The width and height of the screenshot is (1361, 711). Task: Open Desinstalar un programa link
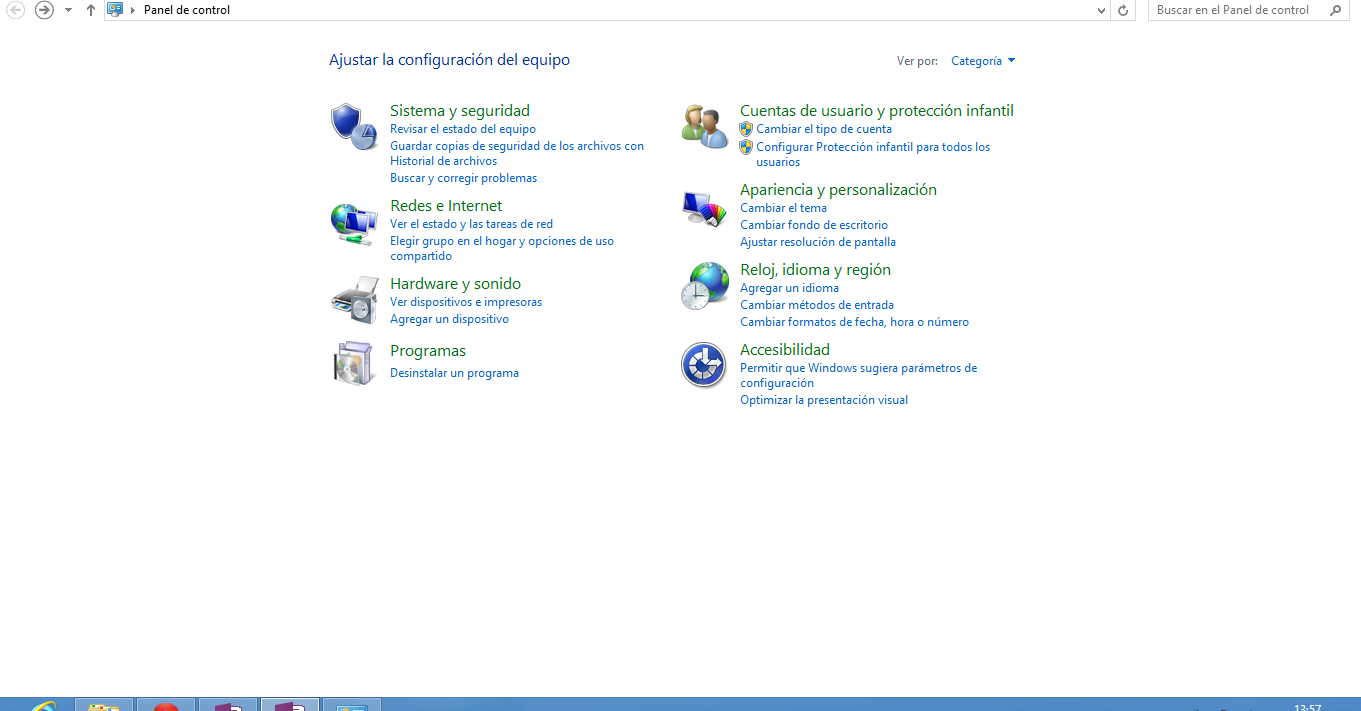(x=454, y=373)
